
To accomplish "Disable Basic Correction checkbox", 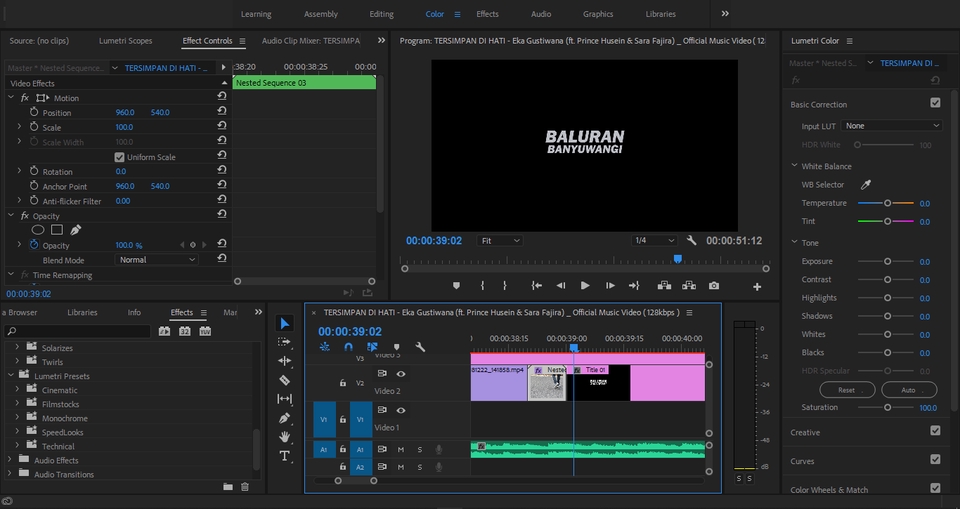I will click(x=935, y=102).
